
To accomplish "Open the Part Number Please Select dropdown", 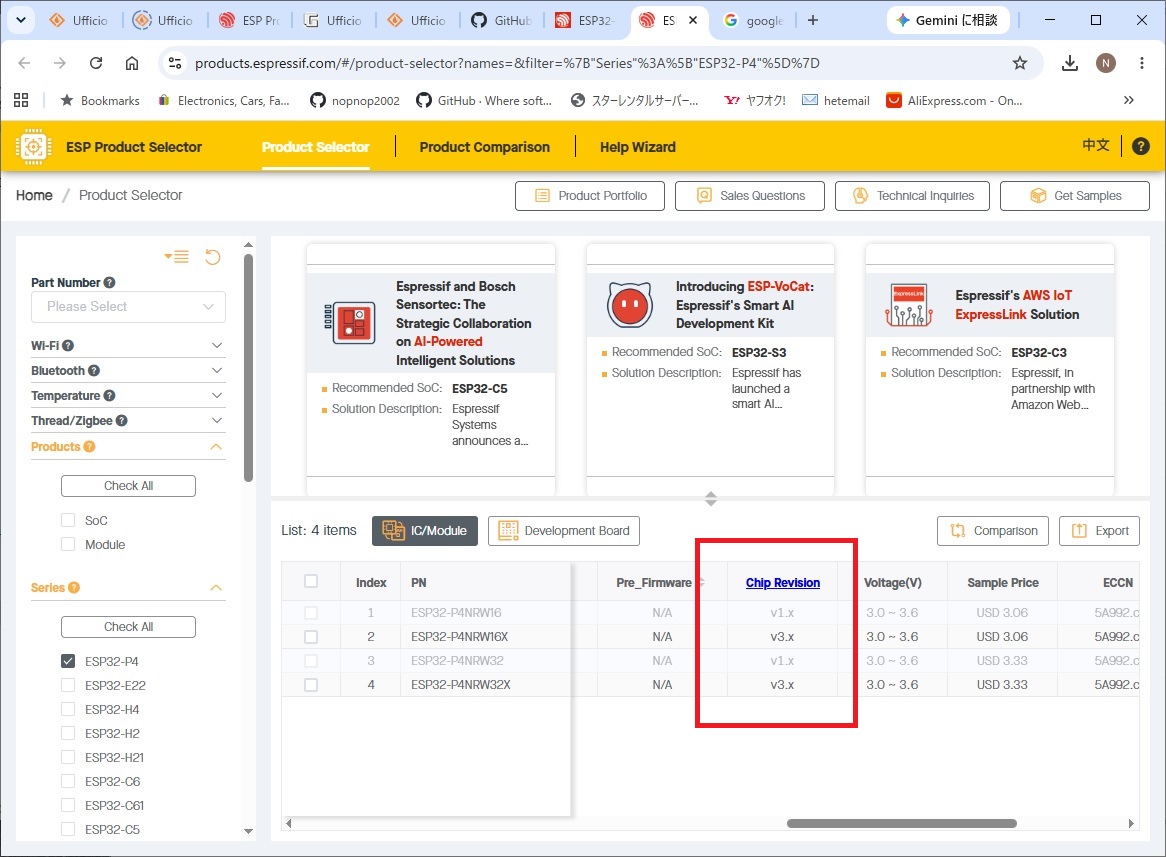I will [x=128, y=306].
